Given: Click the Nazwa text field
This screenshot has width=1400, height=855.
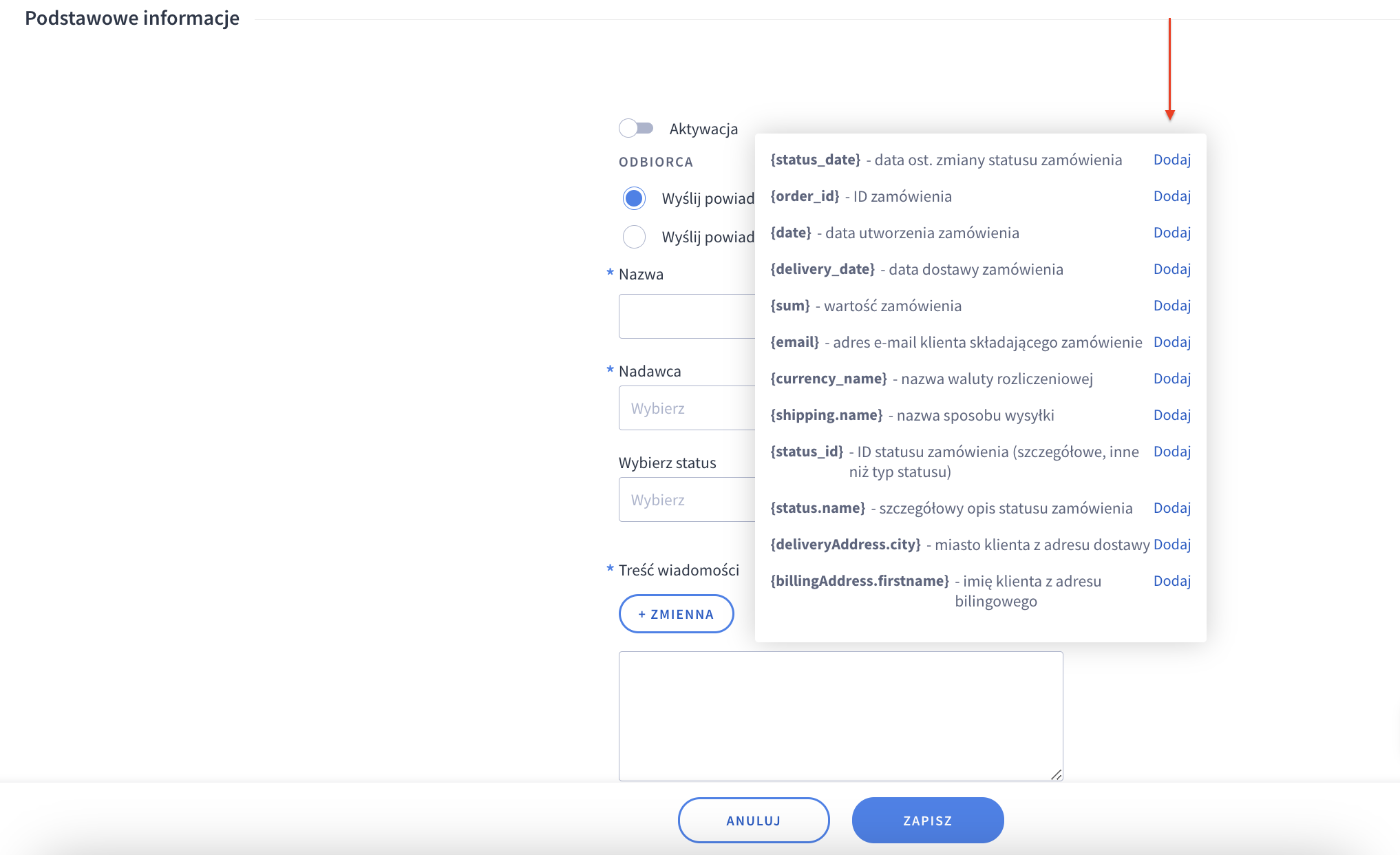Looking at the screenshot, I should 686,316.
